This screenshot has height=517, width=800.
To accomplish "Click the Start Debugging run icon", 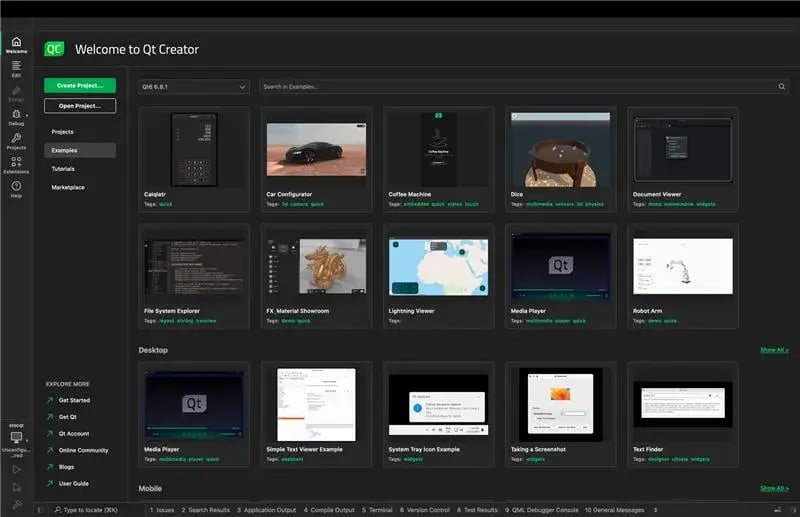I will [x=16, y=487].
